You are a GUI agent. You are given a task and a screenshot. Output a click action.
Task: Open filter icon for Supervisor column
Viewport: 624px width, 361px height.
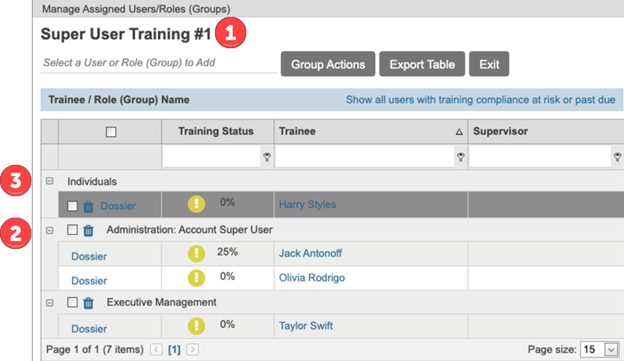(617, 157)
